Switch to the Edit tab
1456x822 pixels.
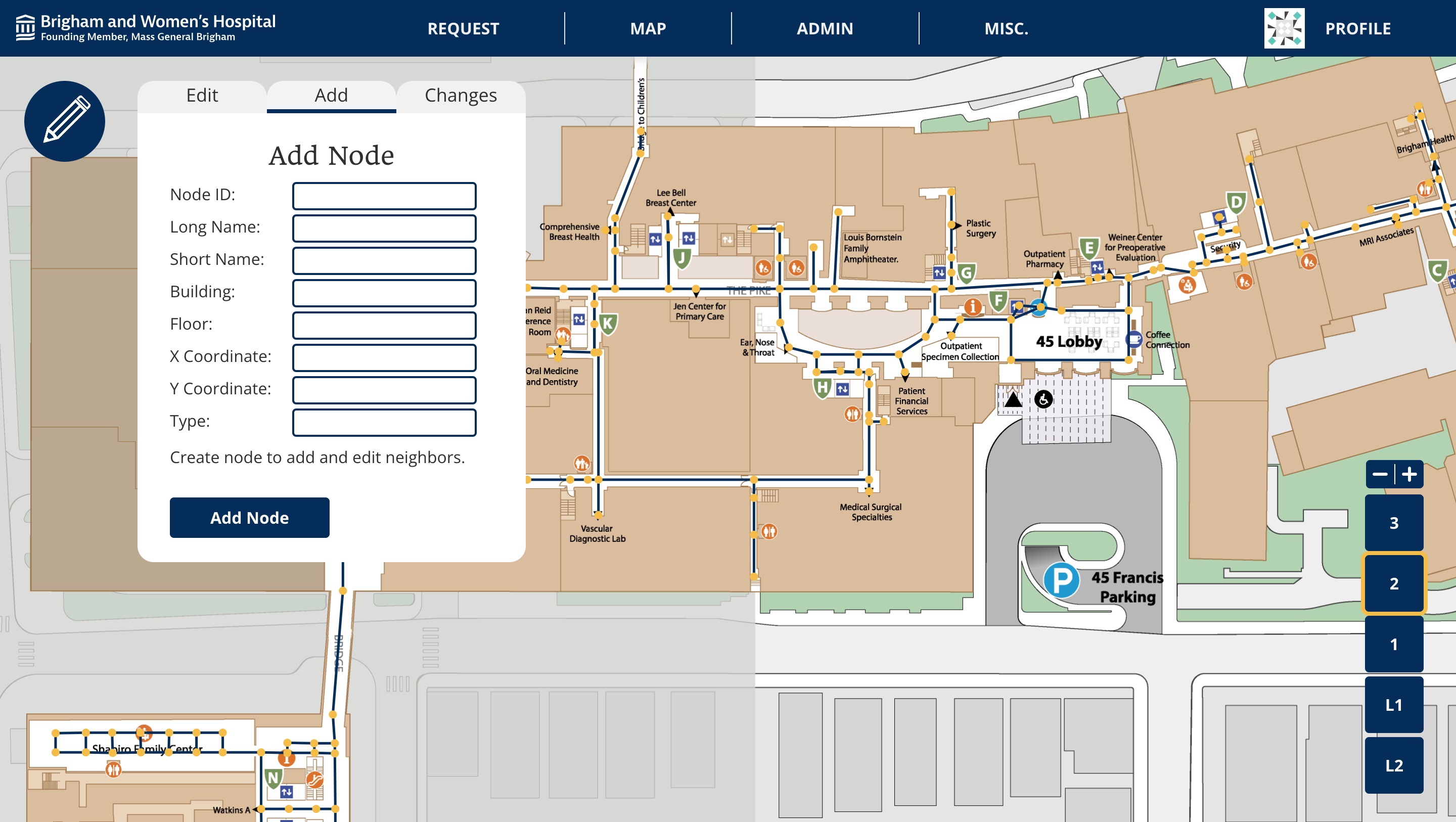pyautogui.click(x=202, y=95)
